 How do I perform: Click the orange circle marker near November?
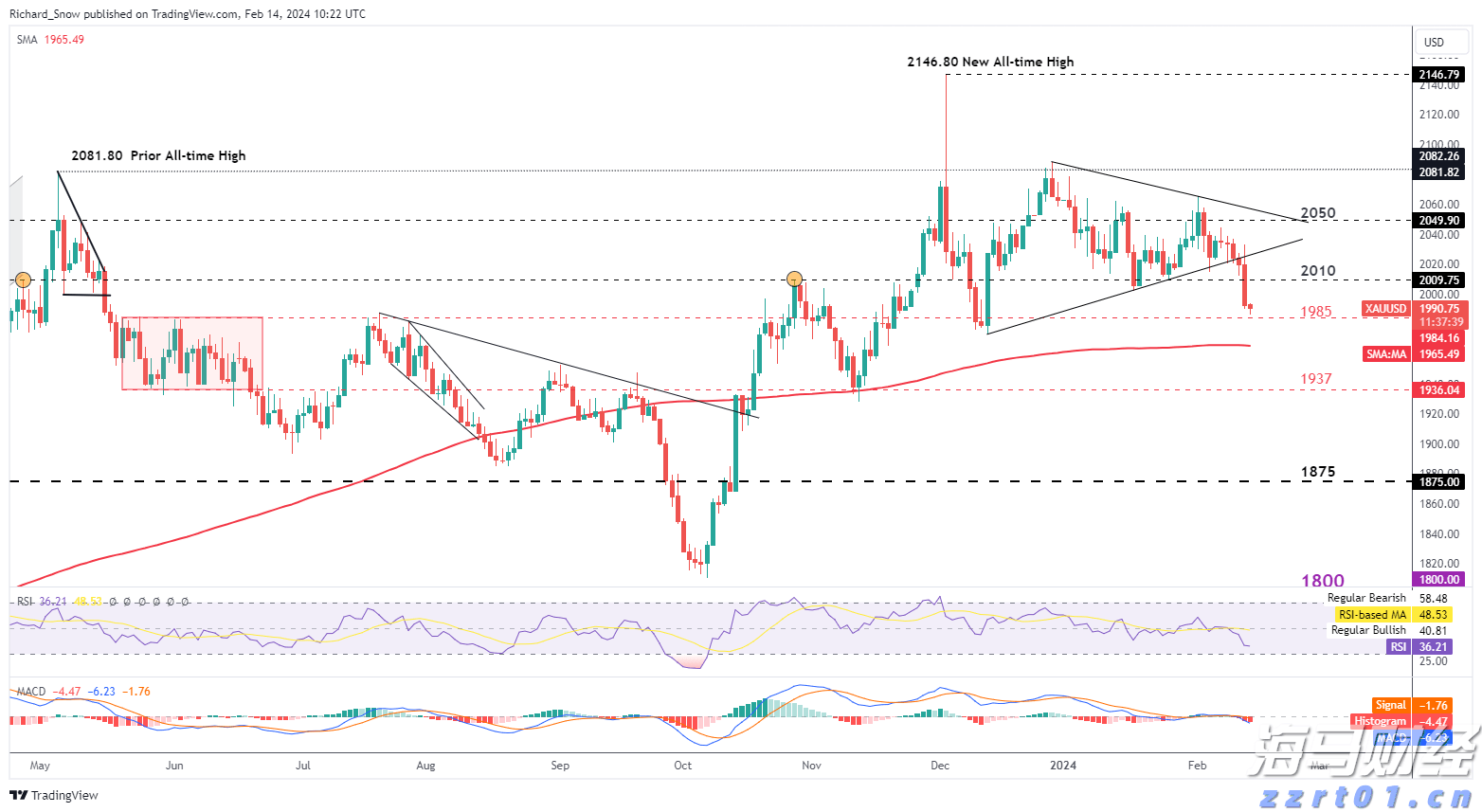795,279
